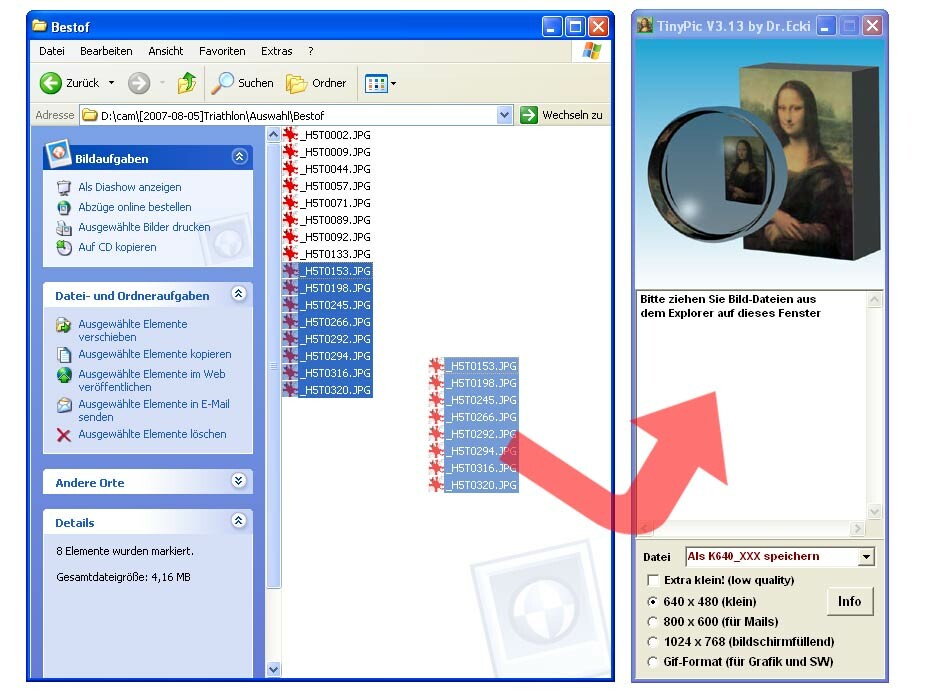Image resolution: width=929 pixels, height=697 pixels.
Task: Click the red X delete icon beside 'Ausgewählte Elemente löschen'
Action: coord(64,435)
